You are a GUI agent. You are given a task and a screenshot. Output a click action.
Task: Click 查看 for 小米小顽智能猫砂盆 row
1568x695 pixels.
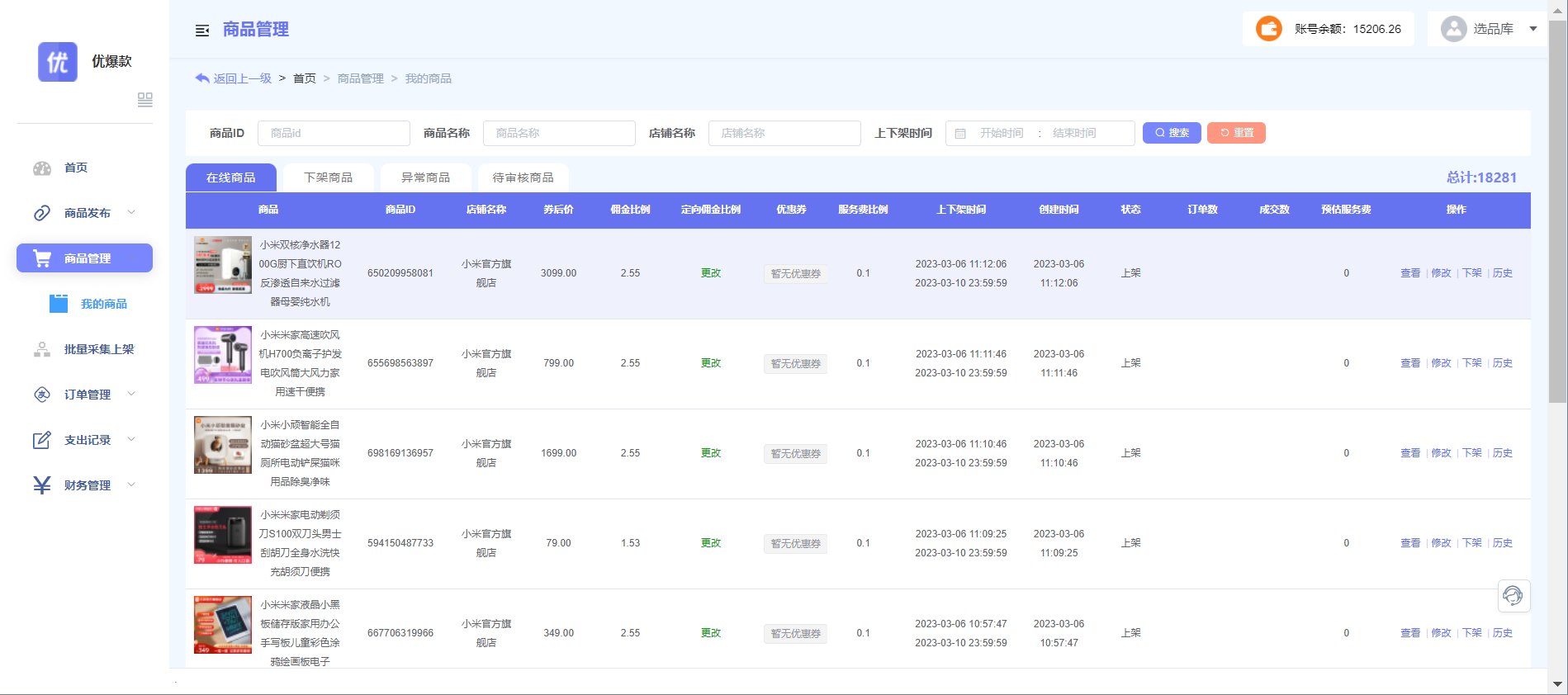tap(1410, 453)
